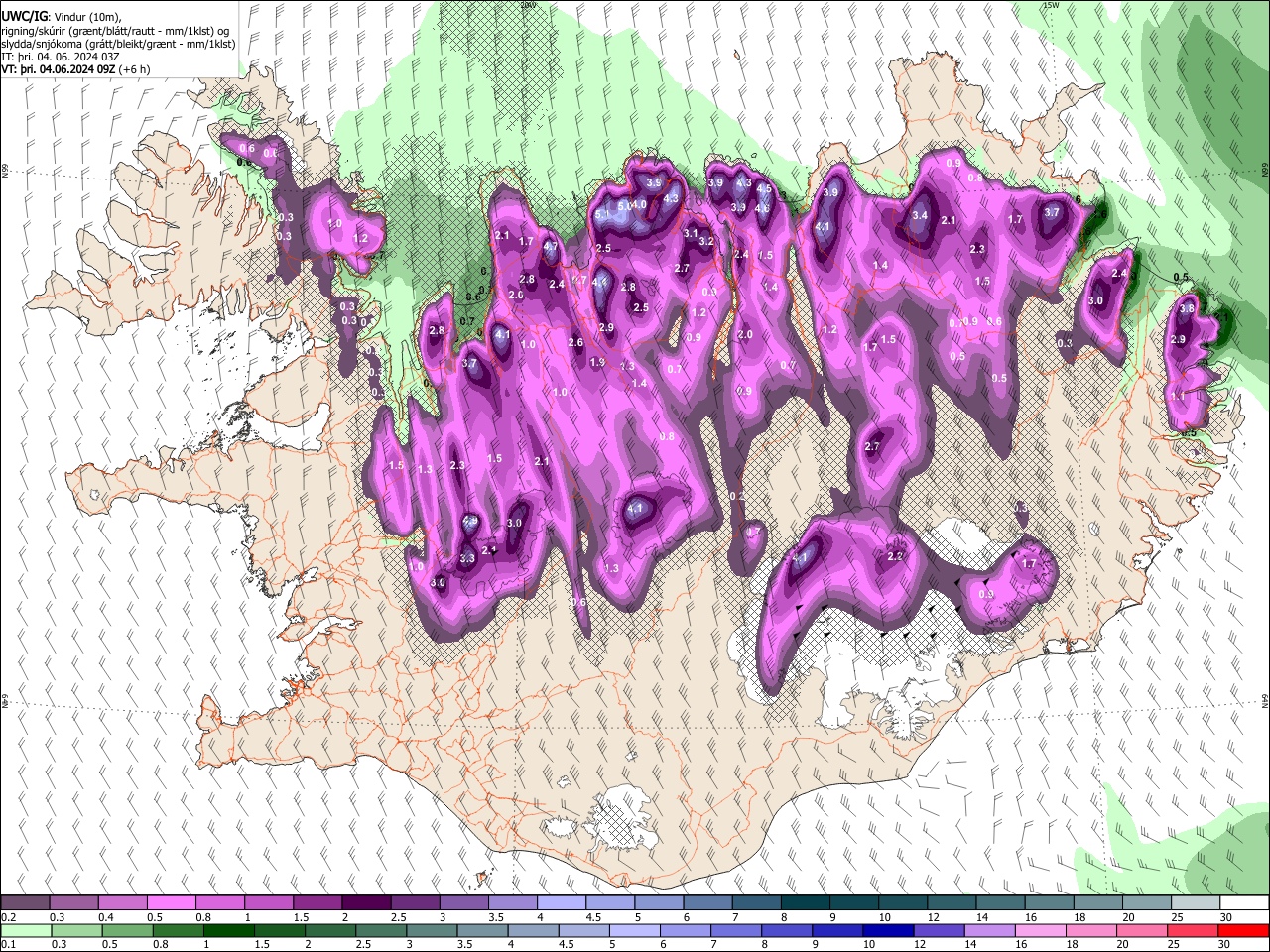
Task: Click the 'IT: þri. 04. 06. 2024 03Z' line
Action: (x=61, y=57)
